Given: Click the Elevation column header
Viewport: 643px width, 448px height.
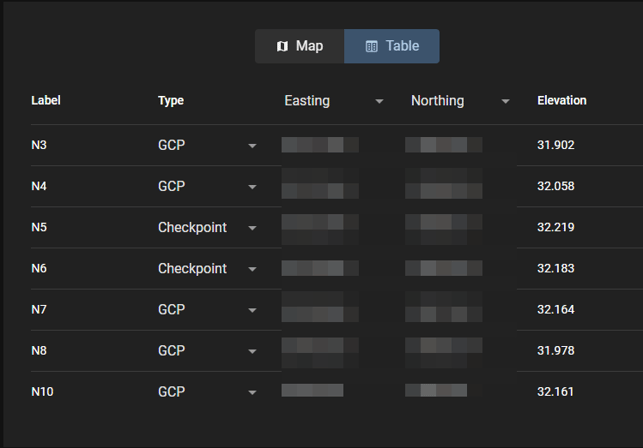Looking at the screenshot, I should [x=562, y=101].
